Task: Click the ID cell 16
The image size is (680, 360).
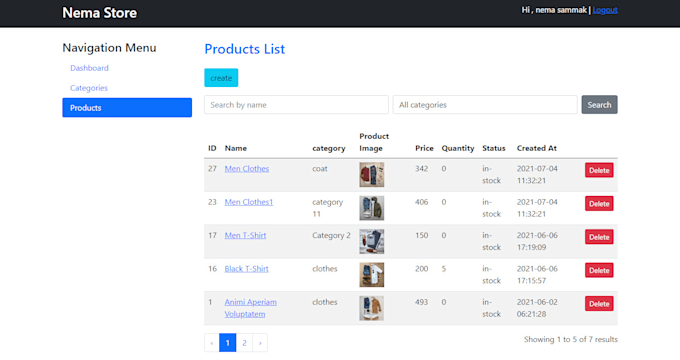Action: pyautogui.click(x=212, y=269)
